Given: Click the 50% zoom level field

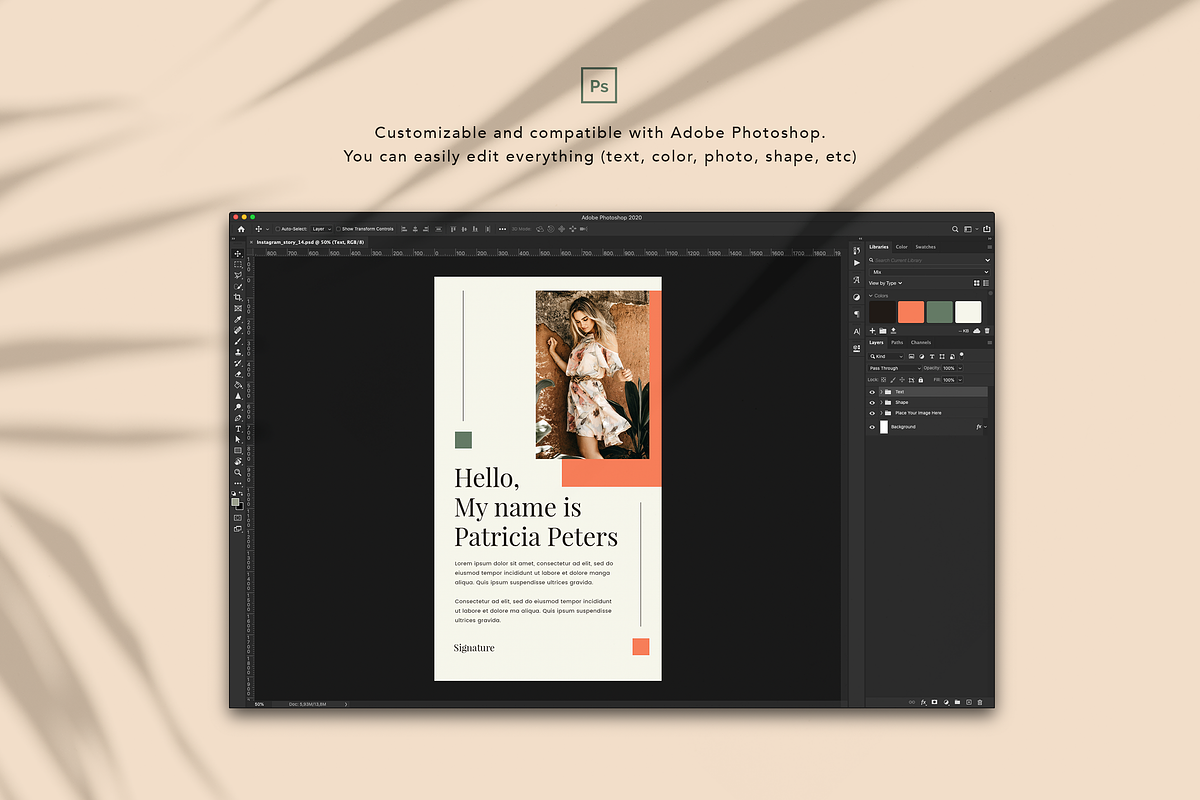Looking at the screenshot, I should point(259,704).
